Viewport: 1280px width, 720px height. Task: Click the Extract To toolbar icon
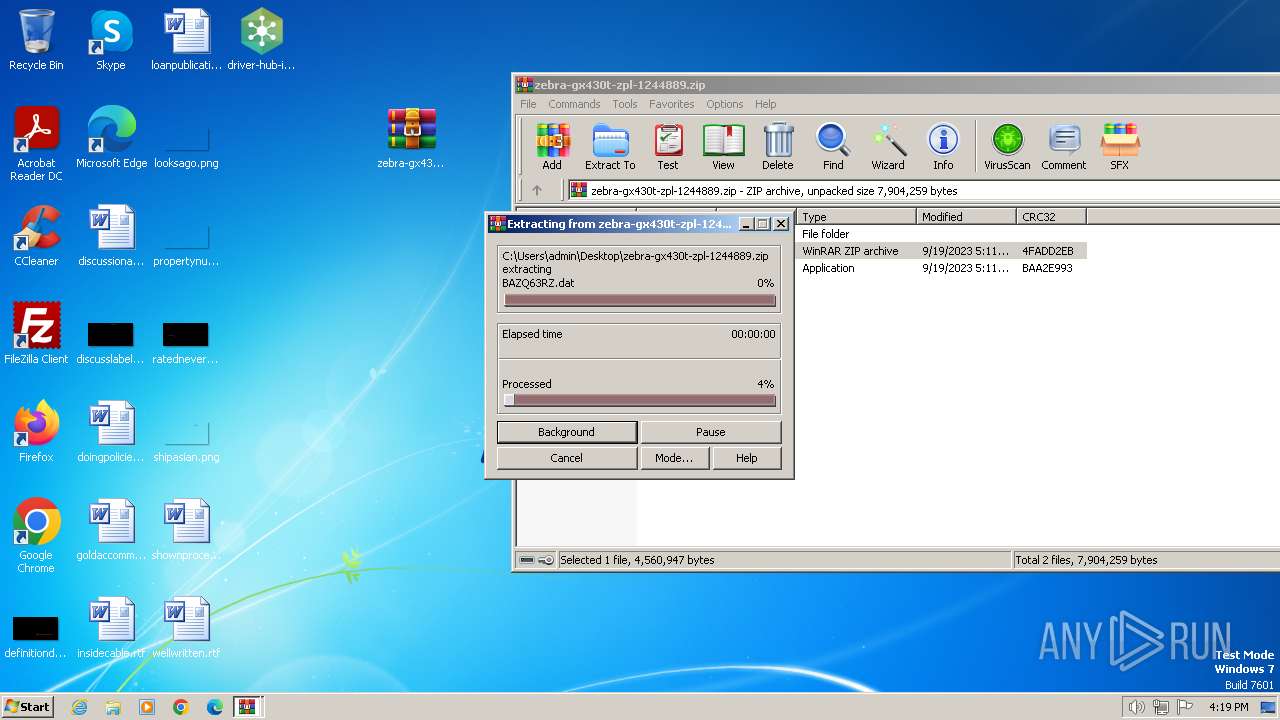pos(610,147)
